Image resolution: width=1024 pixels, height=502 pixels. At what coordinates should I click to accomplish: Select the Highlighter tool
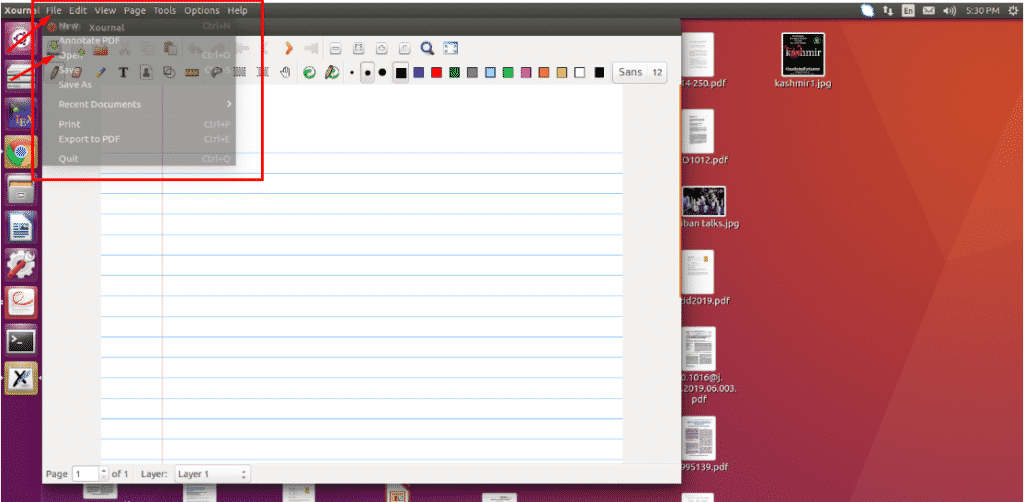(100, 72)
